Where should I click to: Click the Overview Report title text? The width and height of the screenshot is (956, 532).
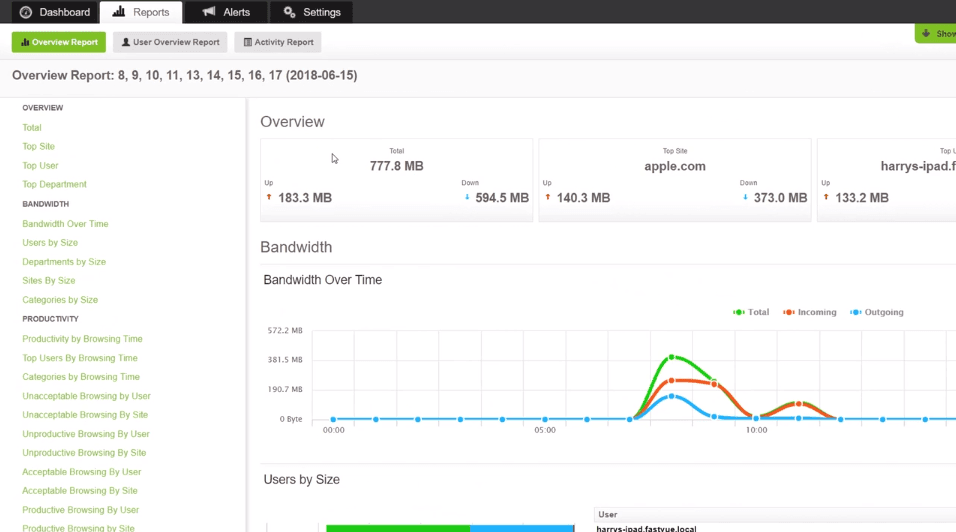coord(185,76)
